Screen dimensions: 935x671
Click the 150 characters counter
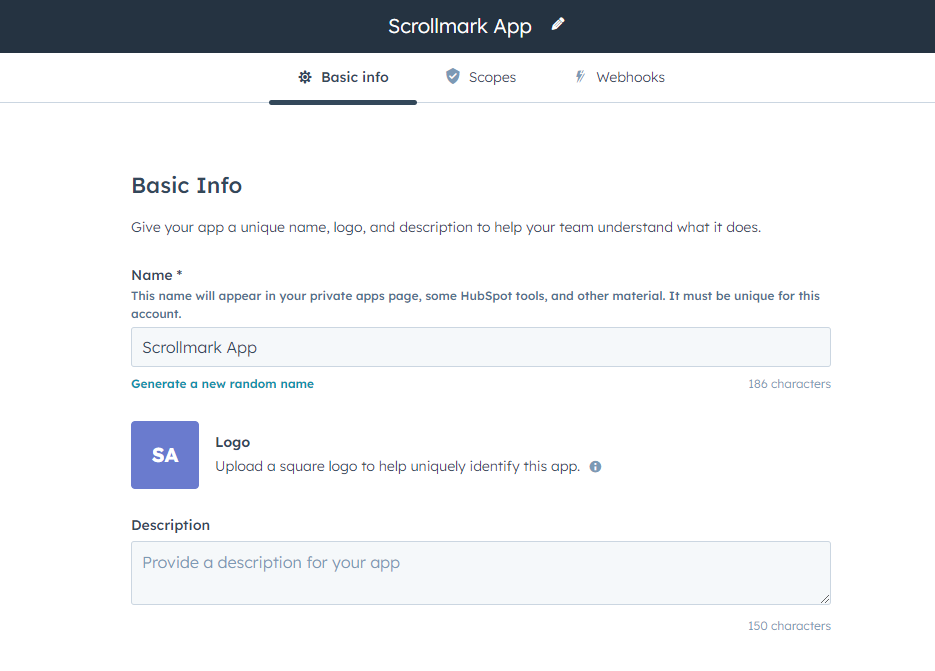789,626
